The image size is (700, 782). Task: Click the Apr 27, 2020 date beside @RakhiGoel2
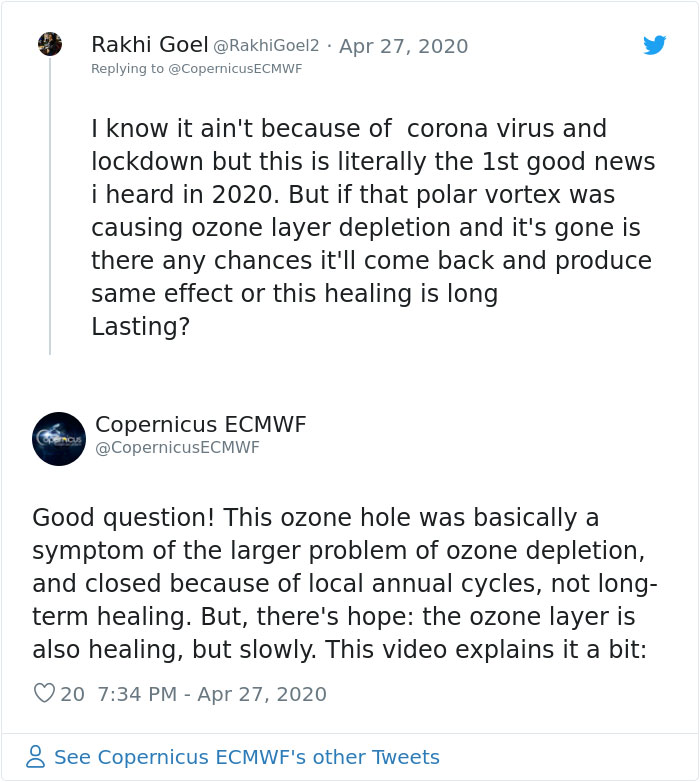[403, 46]
